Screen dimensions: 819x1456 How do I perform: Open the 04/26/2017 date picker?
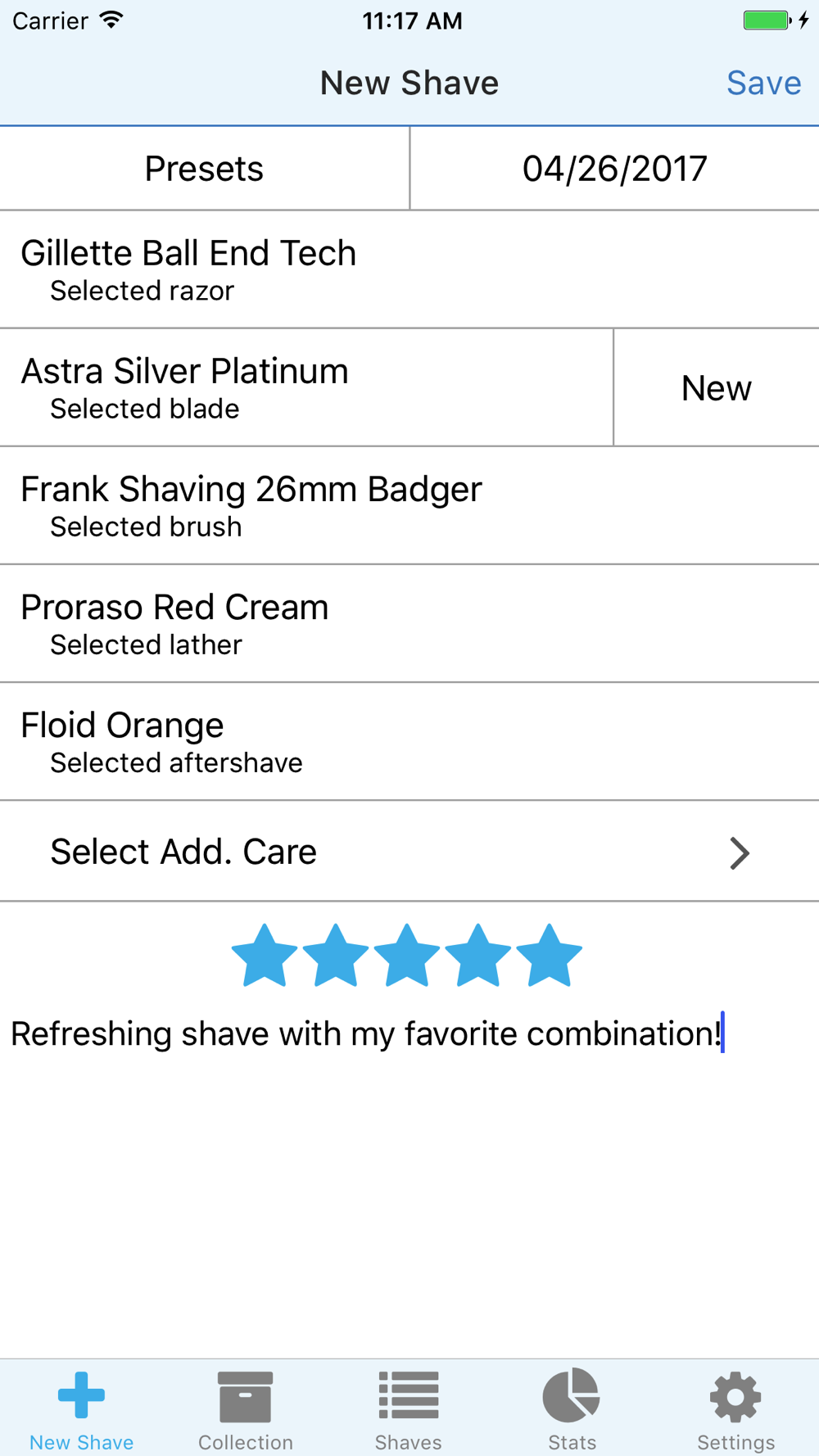click(x=615, y=169)
